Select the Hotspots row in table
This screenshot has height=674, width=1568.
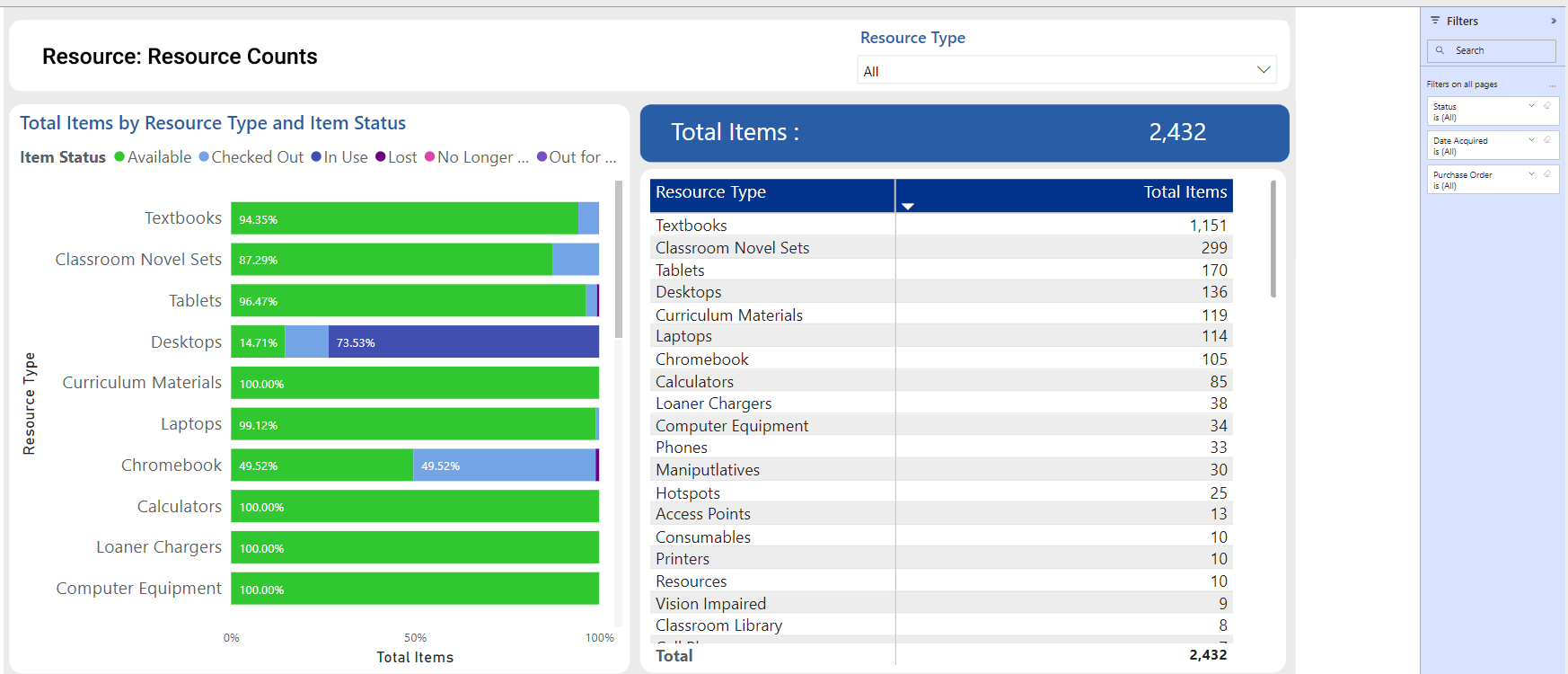click(x=941, y=492)
